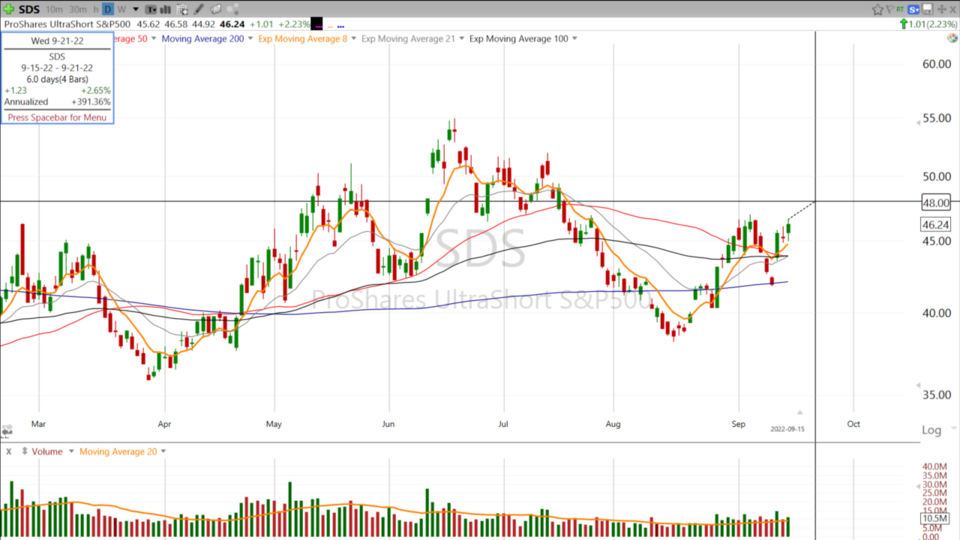Viewport: 960px width, 540px height.
Task: Close volume pane with X button
Action: [9, 451]
